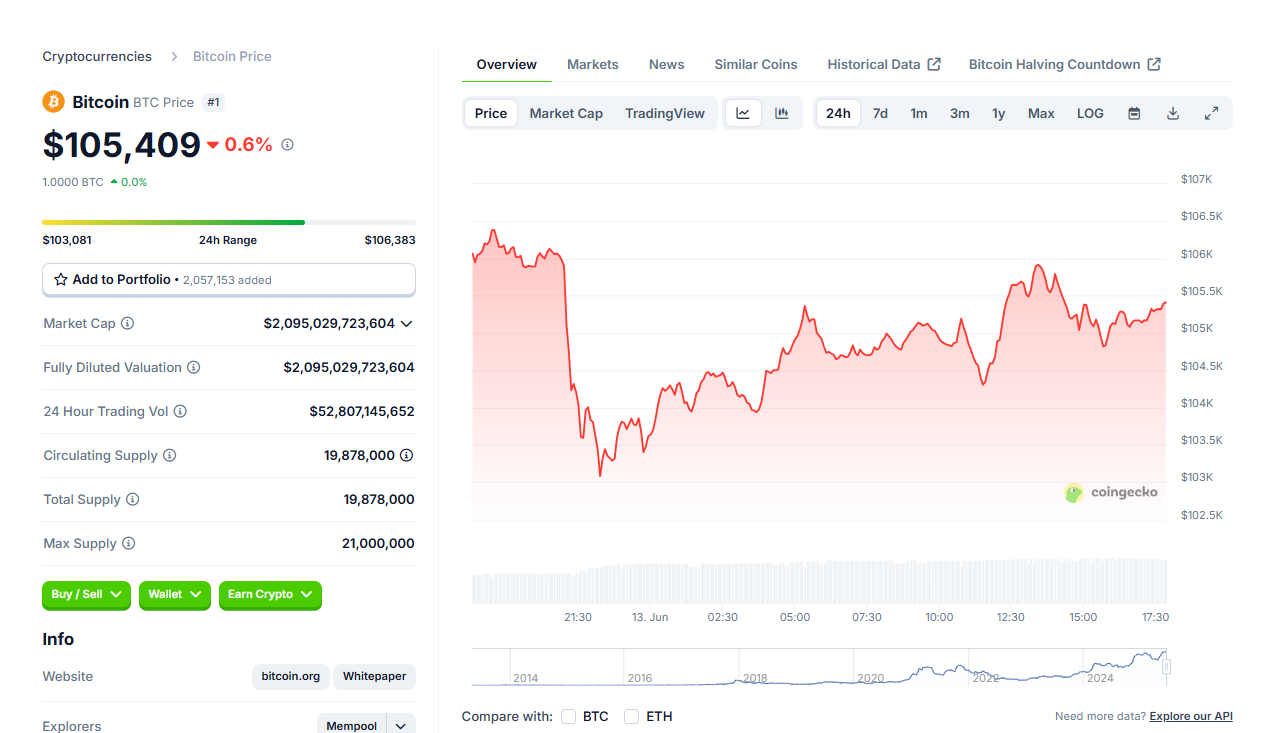This screenshot has height=733, width=1277.
Task: Open 24 Hour Trading Vol info icon
Action: coord(180,412)
